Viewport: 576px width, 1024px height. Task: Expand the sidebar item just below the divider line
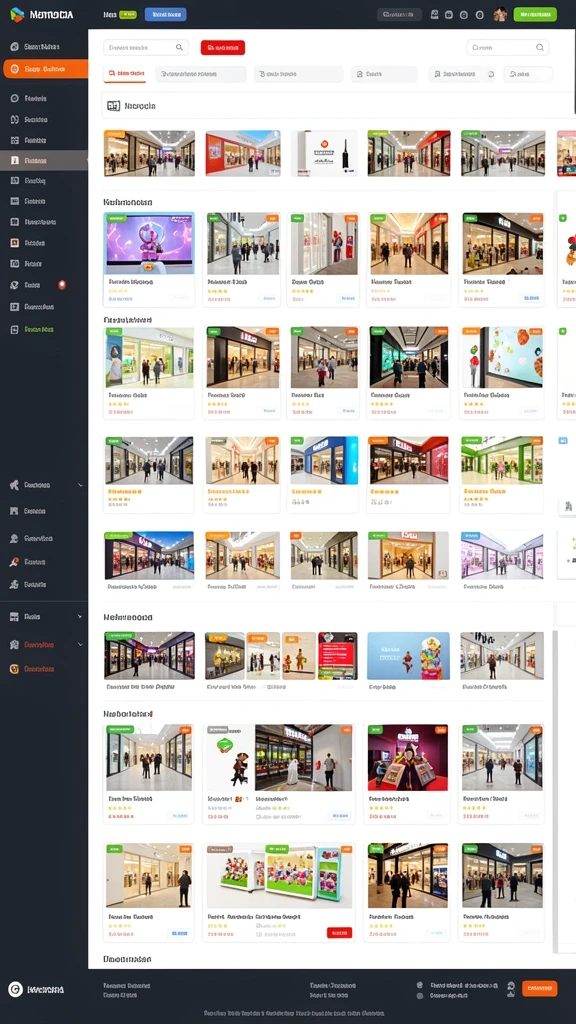coord(44,616)
